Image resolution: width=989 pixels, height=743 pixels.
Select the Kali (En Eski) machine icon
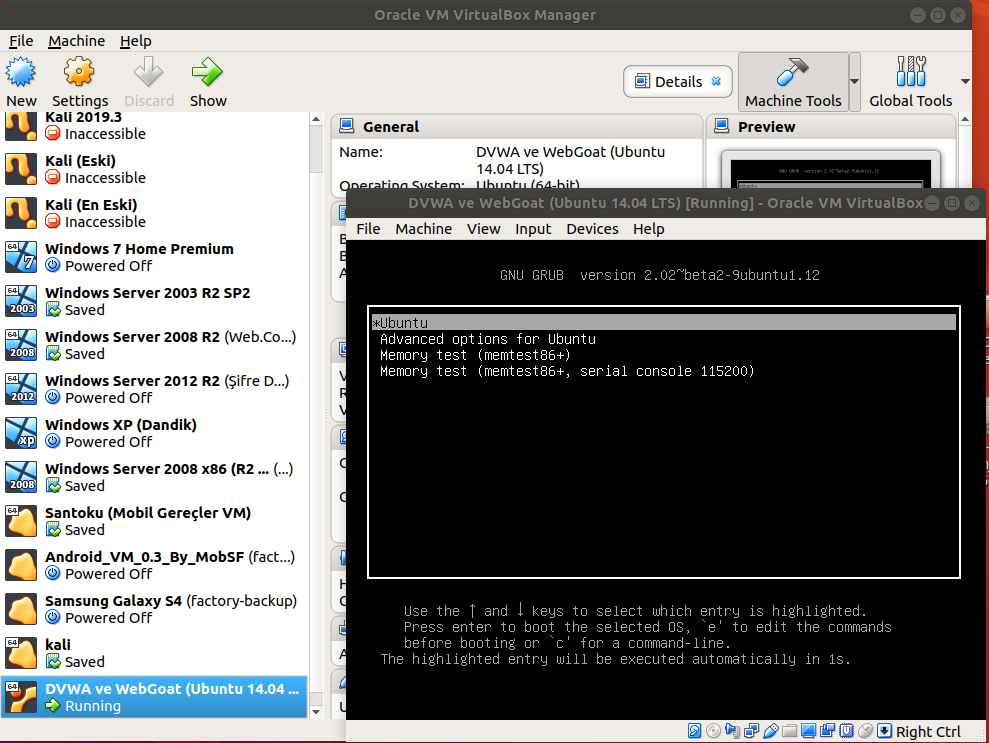point(21,213)
